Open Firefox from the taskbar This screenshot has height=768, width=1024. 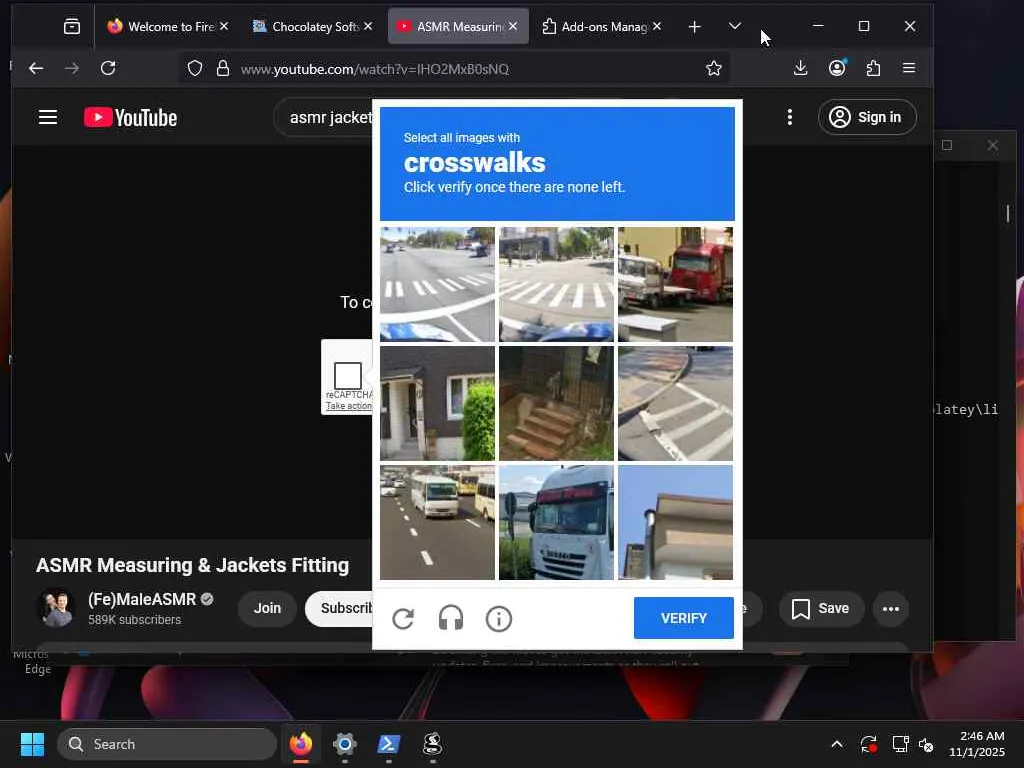click(301, 744)
